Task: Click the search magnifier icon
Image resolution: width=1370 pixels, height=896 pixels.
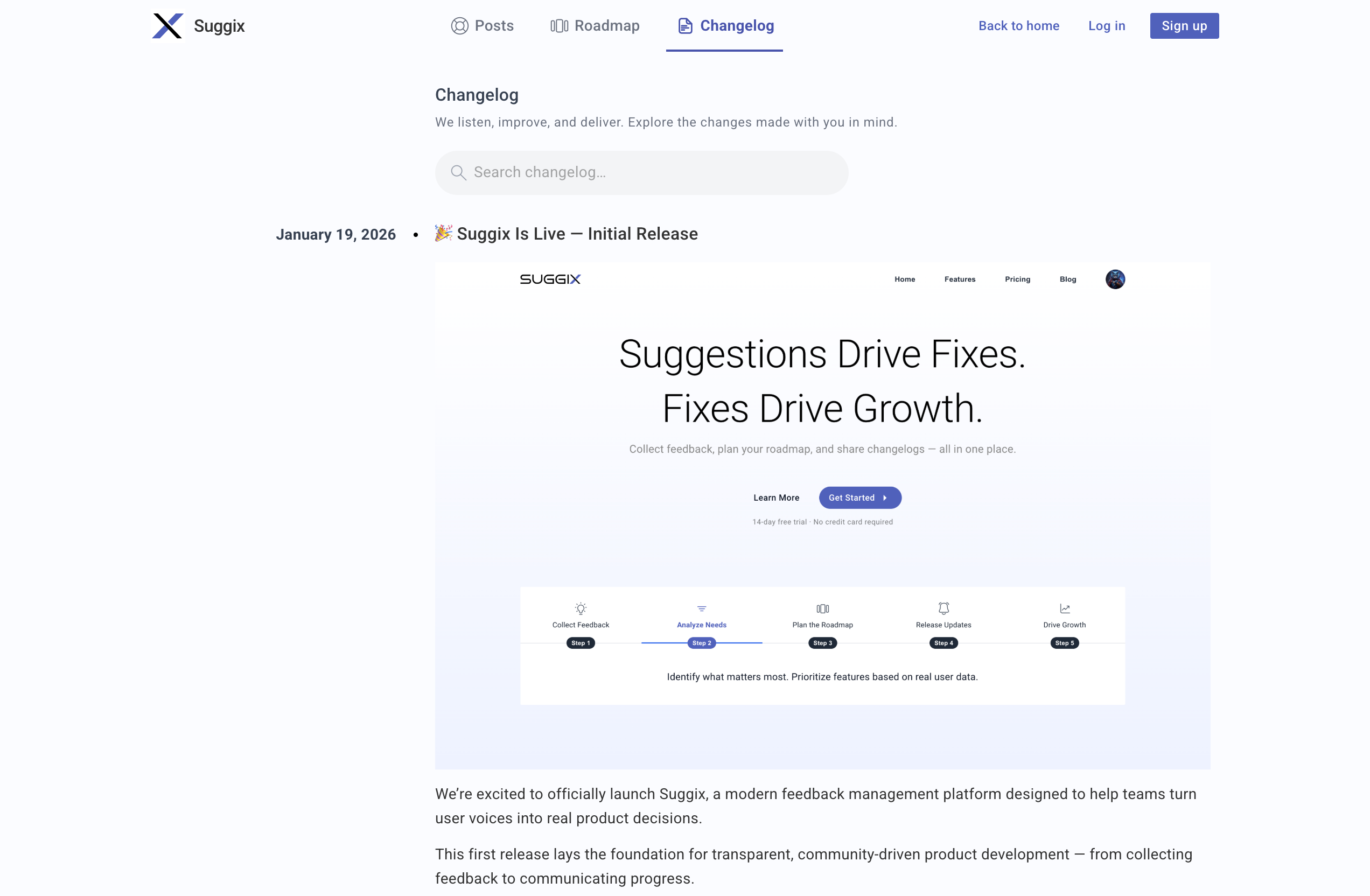Action: 458,173
